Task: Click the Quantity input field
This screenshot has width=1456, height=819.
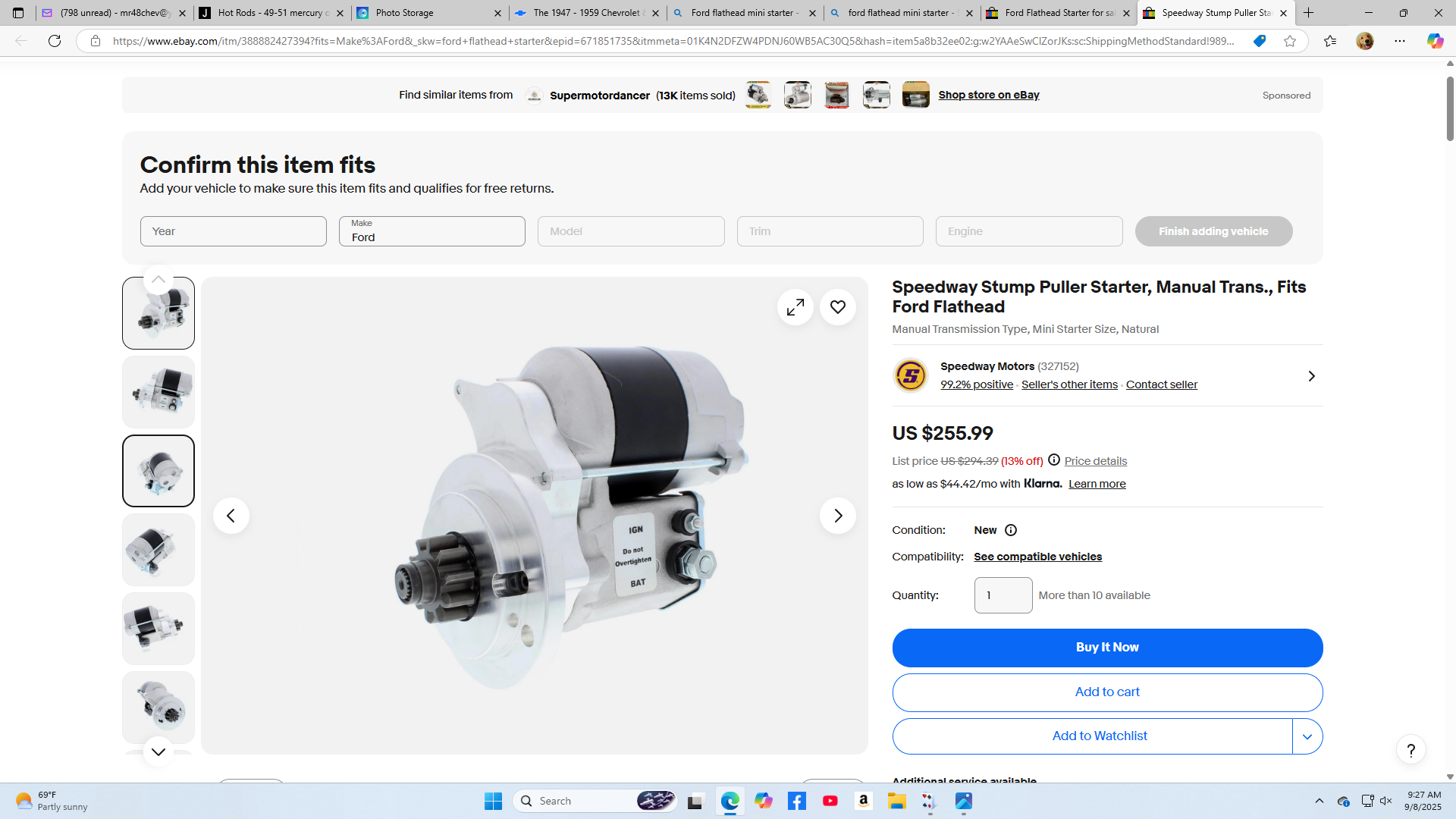Action: (1003, 595)
